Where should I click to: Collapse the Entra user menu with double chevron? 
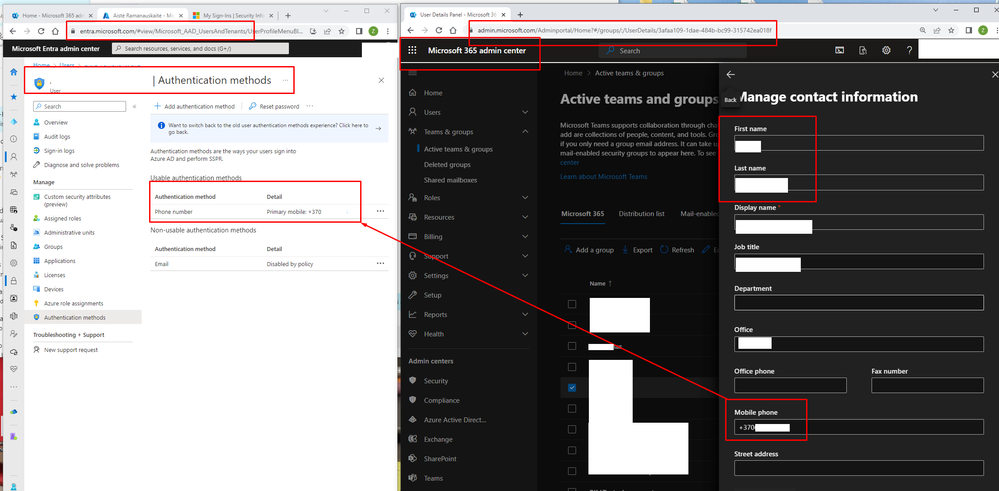pos(134,106)
